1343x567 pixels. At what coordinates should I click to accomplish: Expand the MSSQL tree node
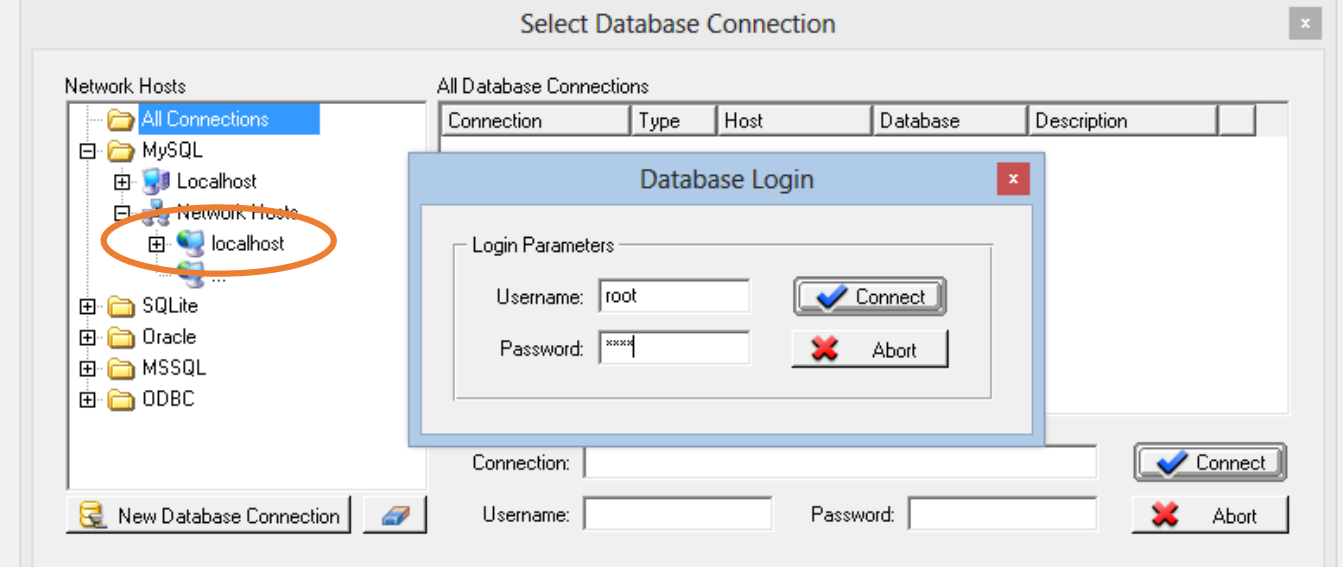pyautogui.click(x=88, y=369)
